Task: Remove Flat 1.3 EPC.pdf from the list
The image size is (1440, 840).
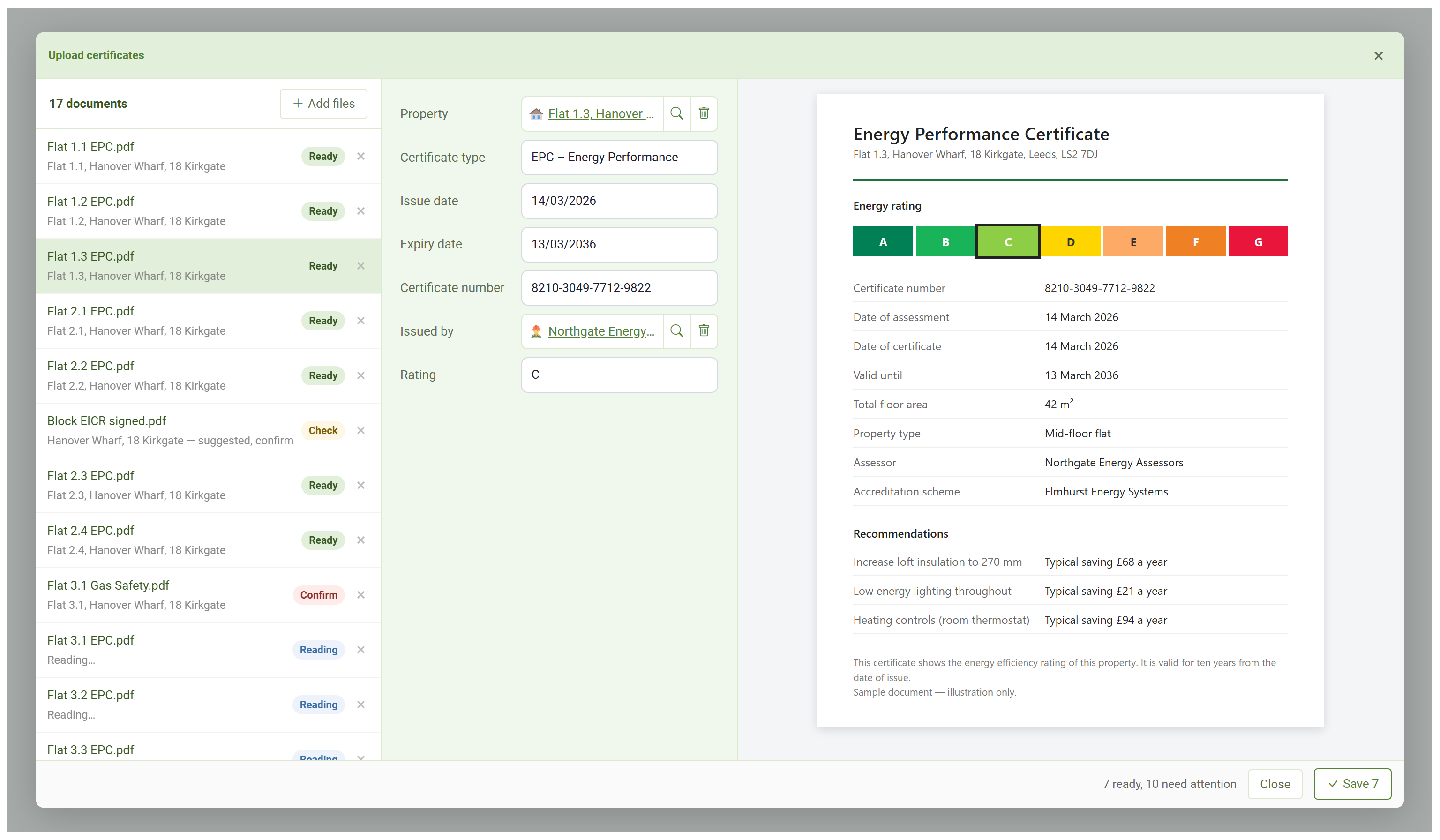Action: coord(360,266)
